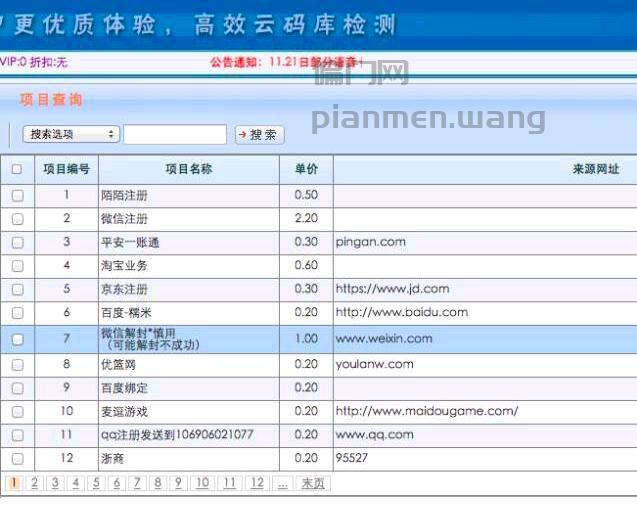Screen dimensions: 637x505
Task: Check the highlighted 微信解封 row checkbox
Action: coord(17,339)
